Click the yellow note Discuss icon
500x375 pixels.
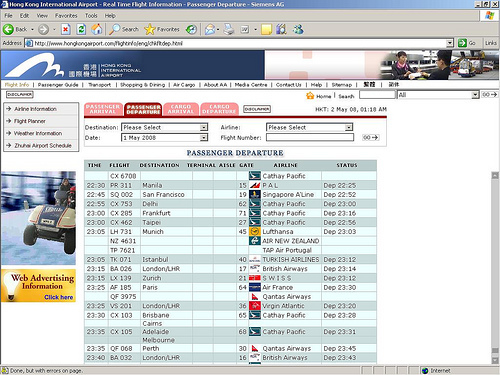(x=266, y=29)
